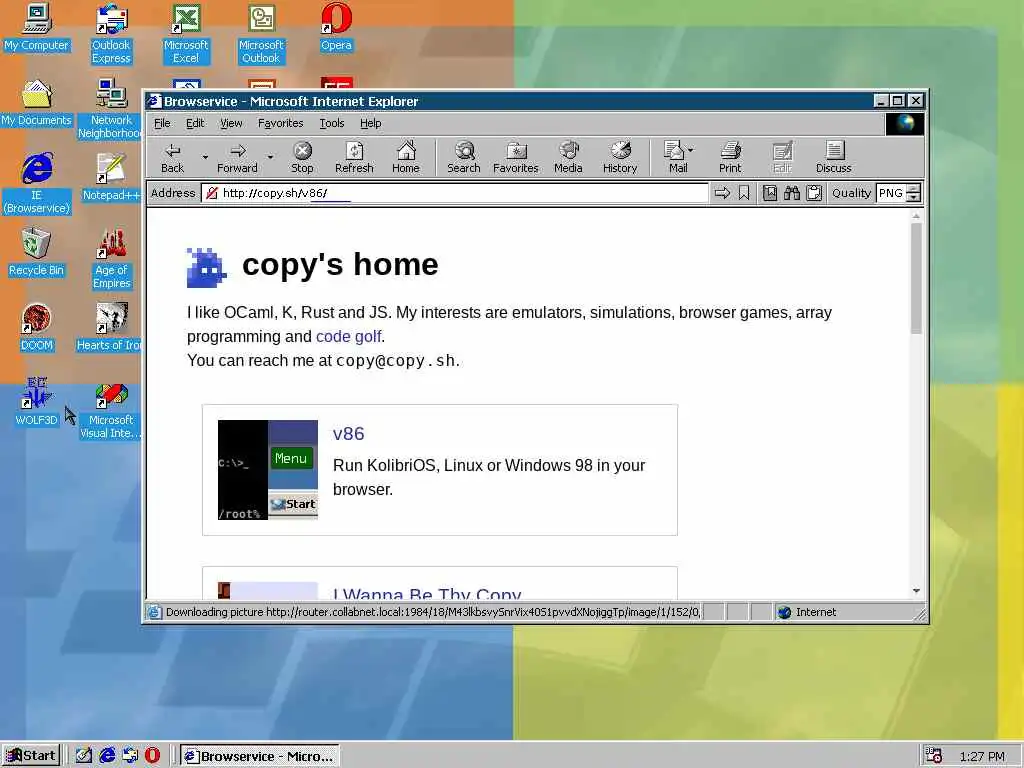Viewport: 1024px width, 768px height.
Task: Click the bookmark ribbon icon
Action: coord(744,193)
